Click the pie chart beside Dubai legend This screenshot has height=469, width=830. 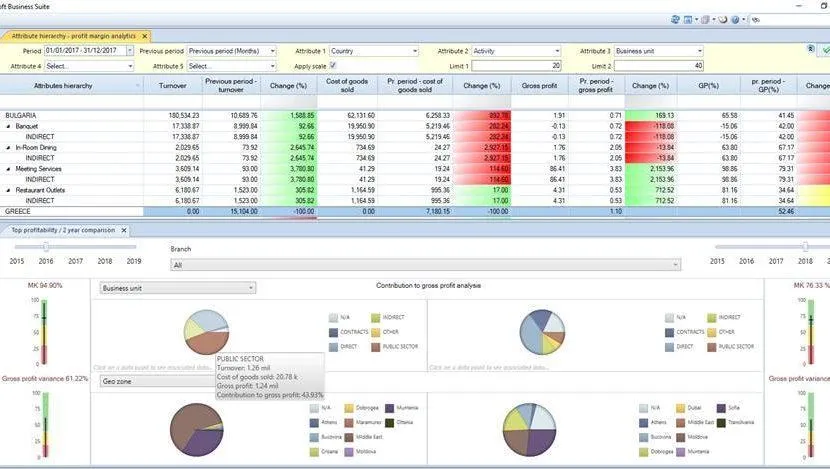(x=529, y=429)
